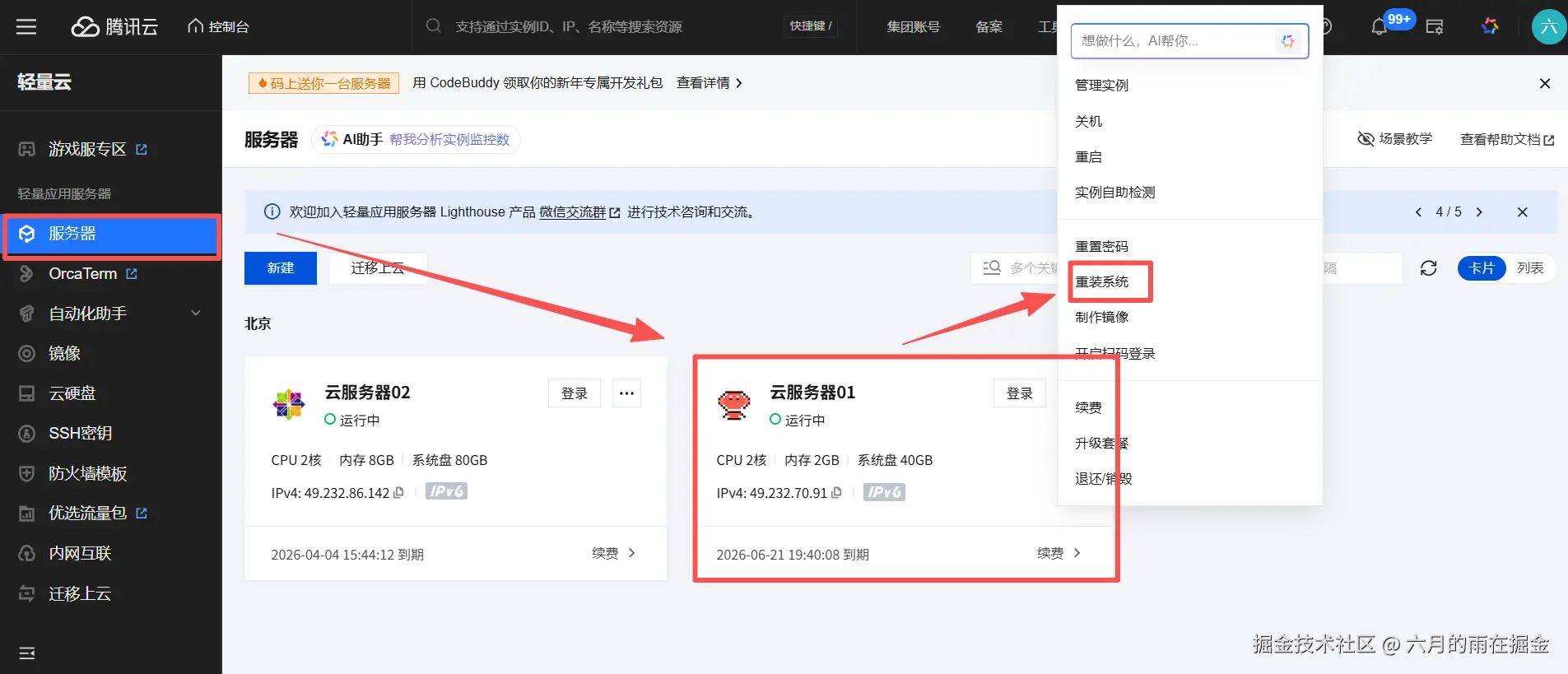Switch to 列表 list view
This screenshot has height=674, width=1568.
[1530, 268]
